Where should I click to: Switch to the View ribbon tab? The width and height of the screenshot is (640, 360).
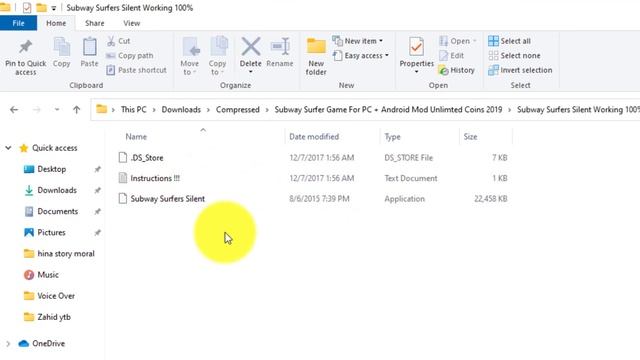(x=131, y=23)
